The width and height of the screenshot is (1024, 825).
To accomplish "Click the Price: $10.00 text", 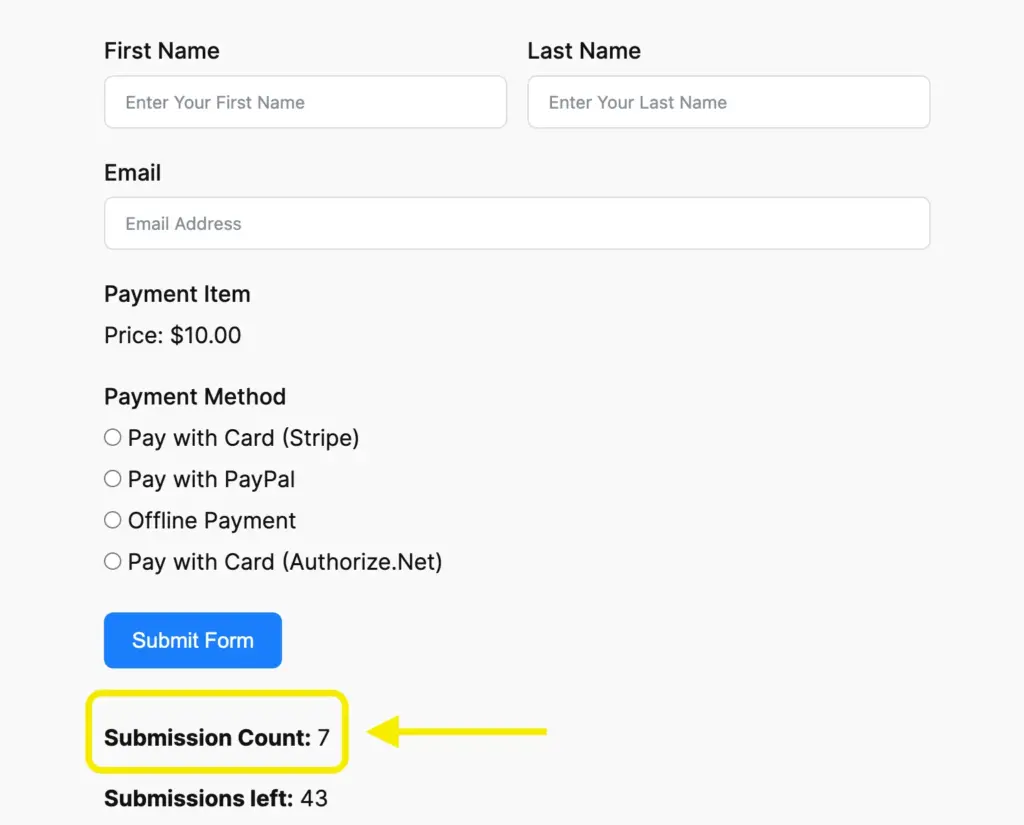I will [172, 335].
